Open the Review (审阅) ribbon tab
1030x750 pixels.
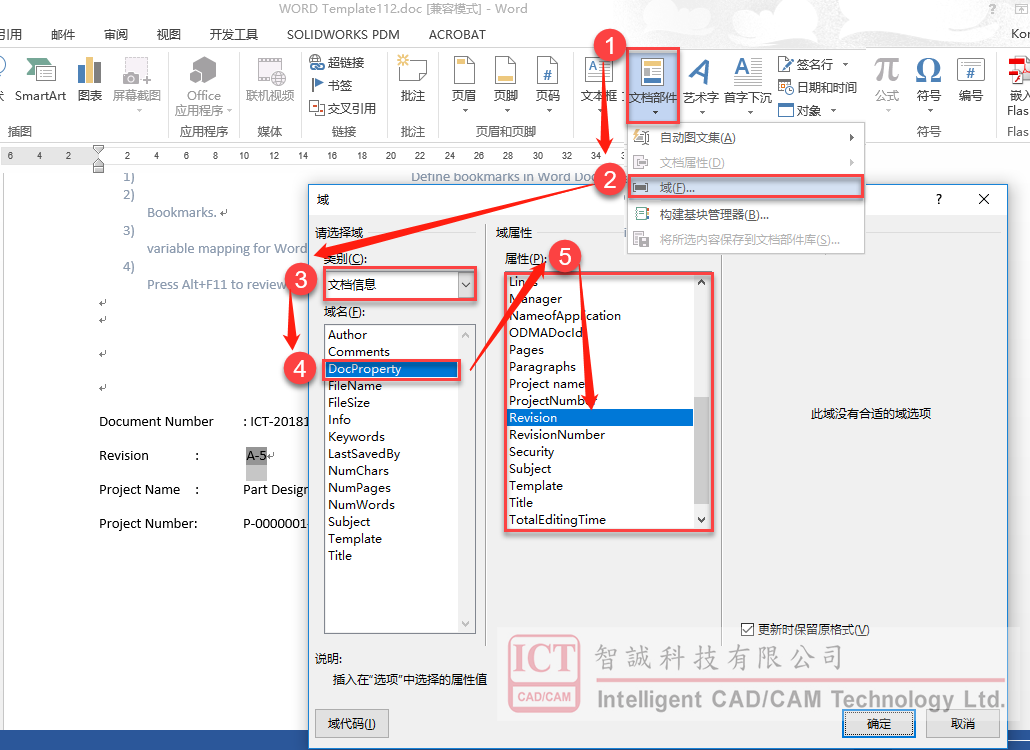[x=116, y=34]
